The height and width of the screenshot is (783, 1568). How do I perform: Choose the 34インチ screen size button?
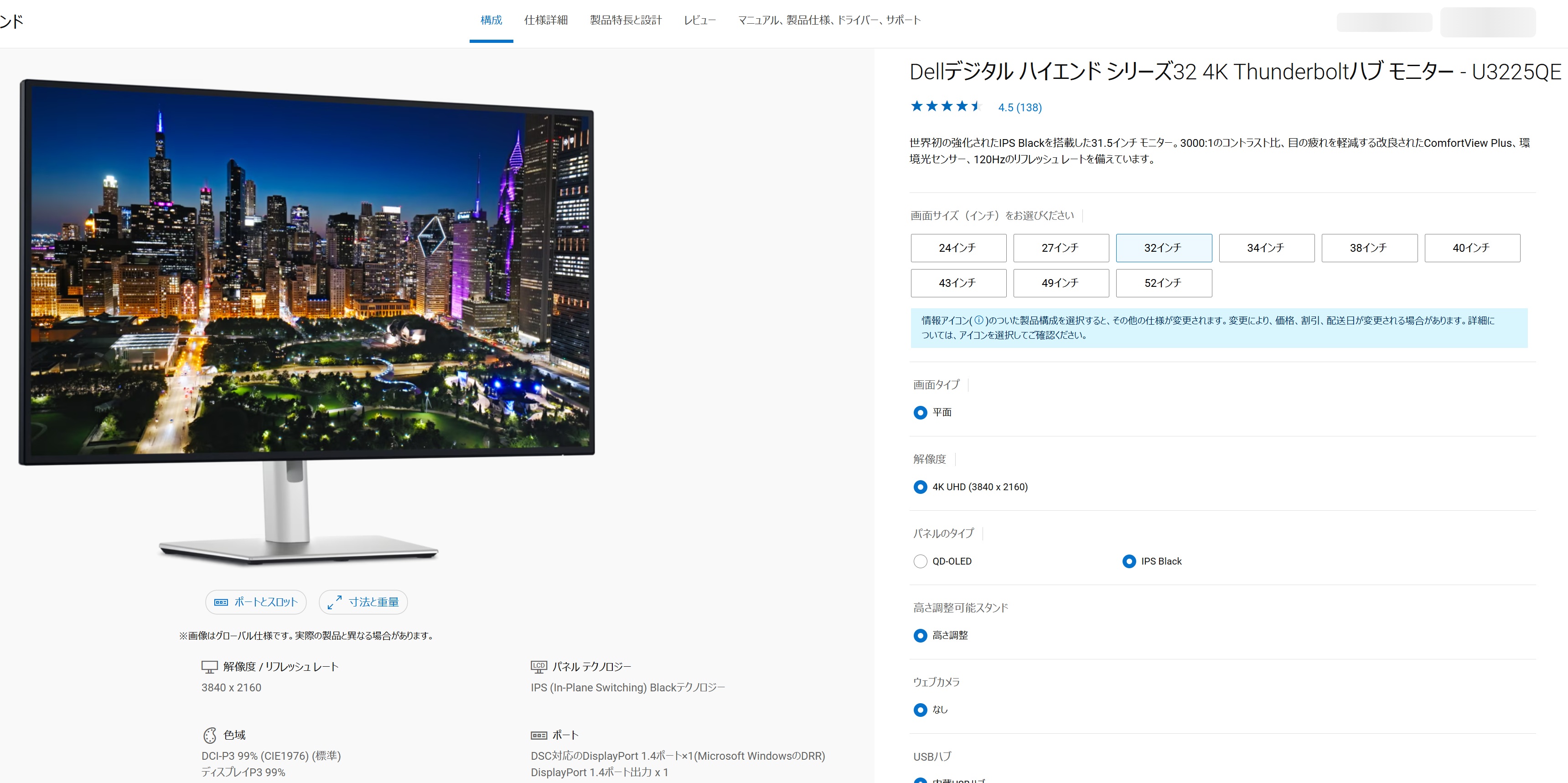pos(1267,248)
